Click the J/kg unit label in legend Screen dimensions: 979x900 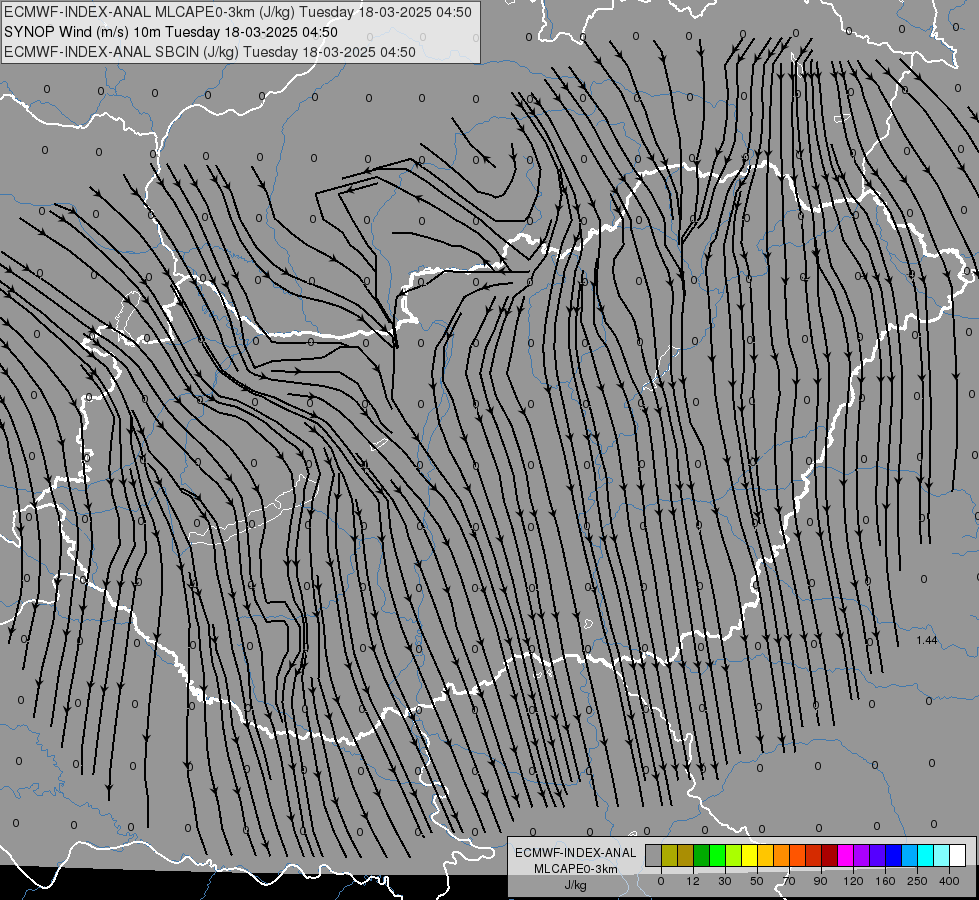tap(575, 885)
